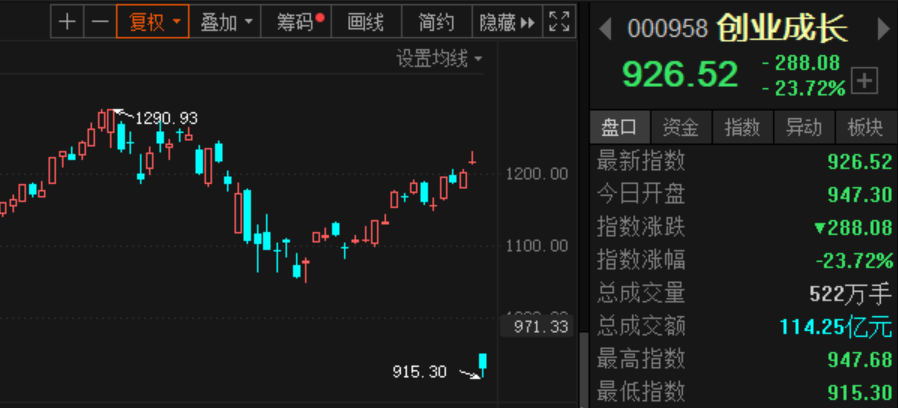Zoom in chart with plus button

point(67,22)
